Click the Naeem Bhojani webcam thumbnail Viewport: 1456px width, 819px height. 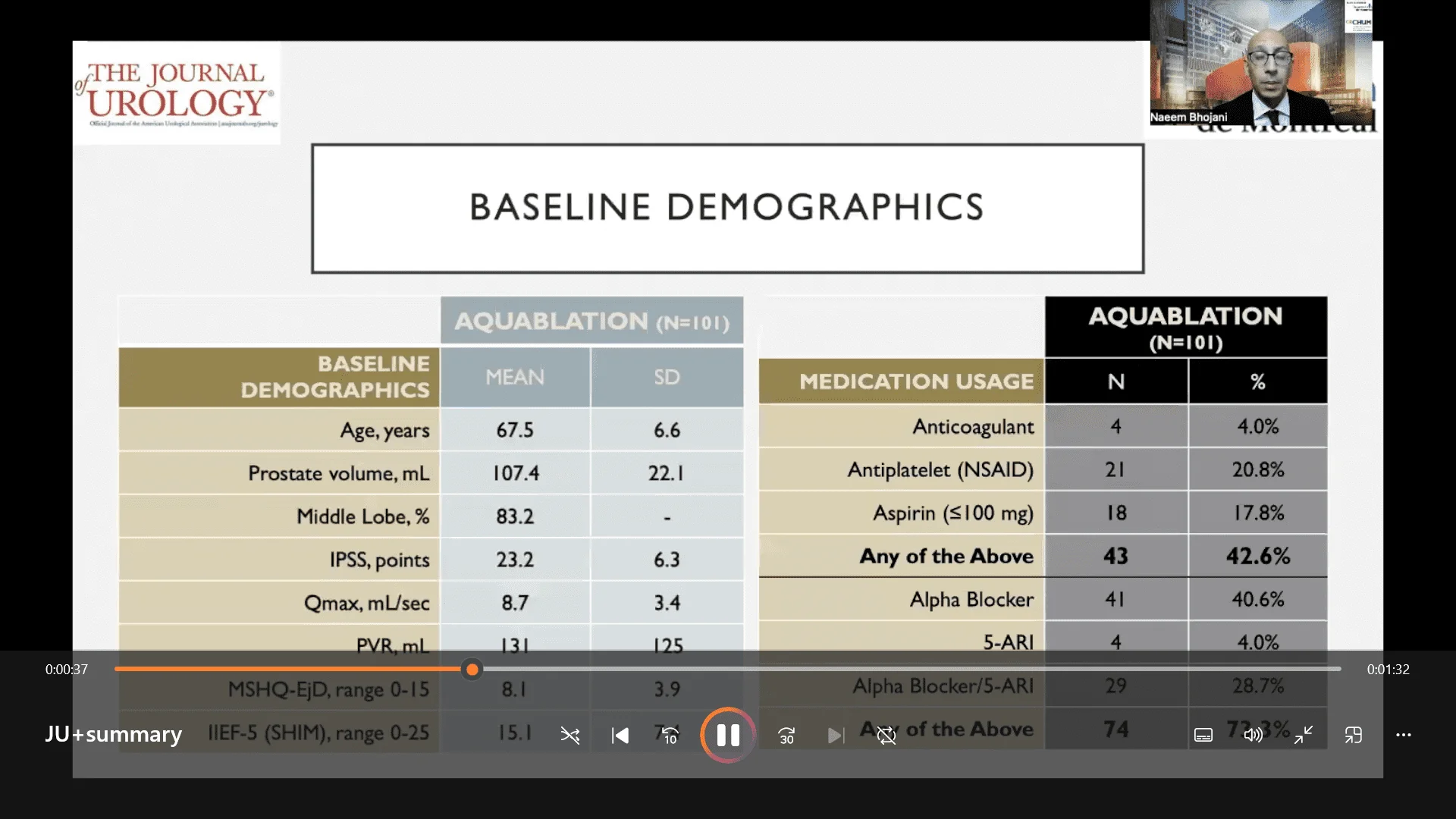1261,63
